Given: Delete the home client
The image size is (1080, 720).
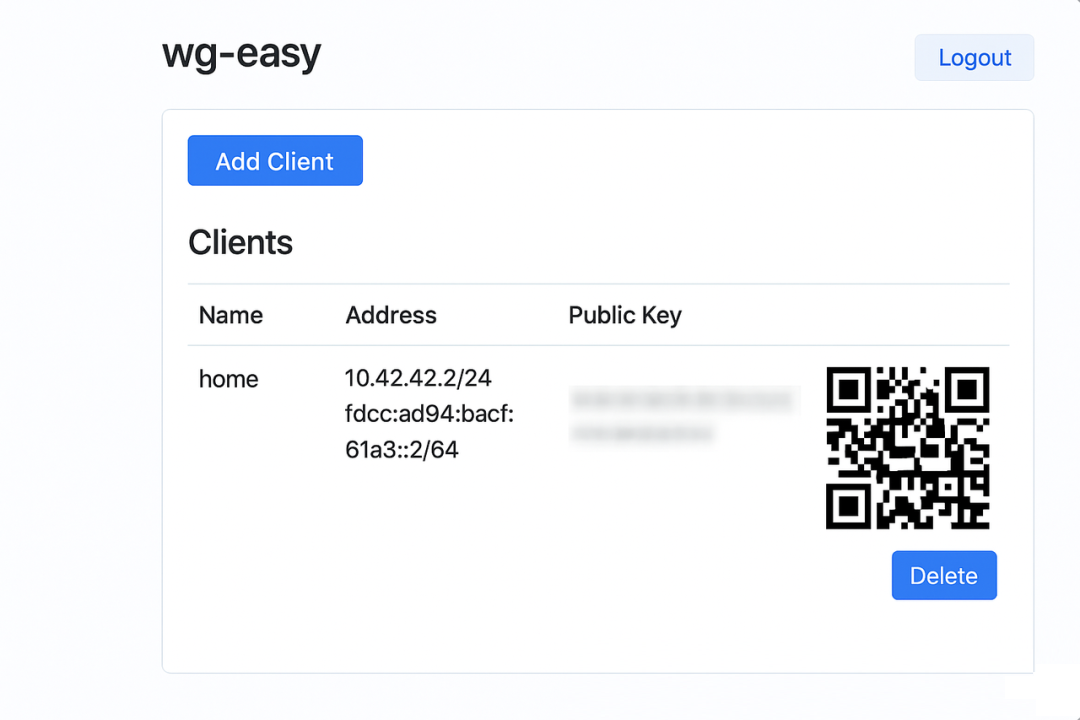Looking at the screenshot, I should tap(944, 576).
